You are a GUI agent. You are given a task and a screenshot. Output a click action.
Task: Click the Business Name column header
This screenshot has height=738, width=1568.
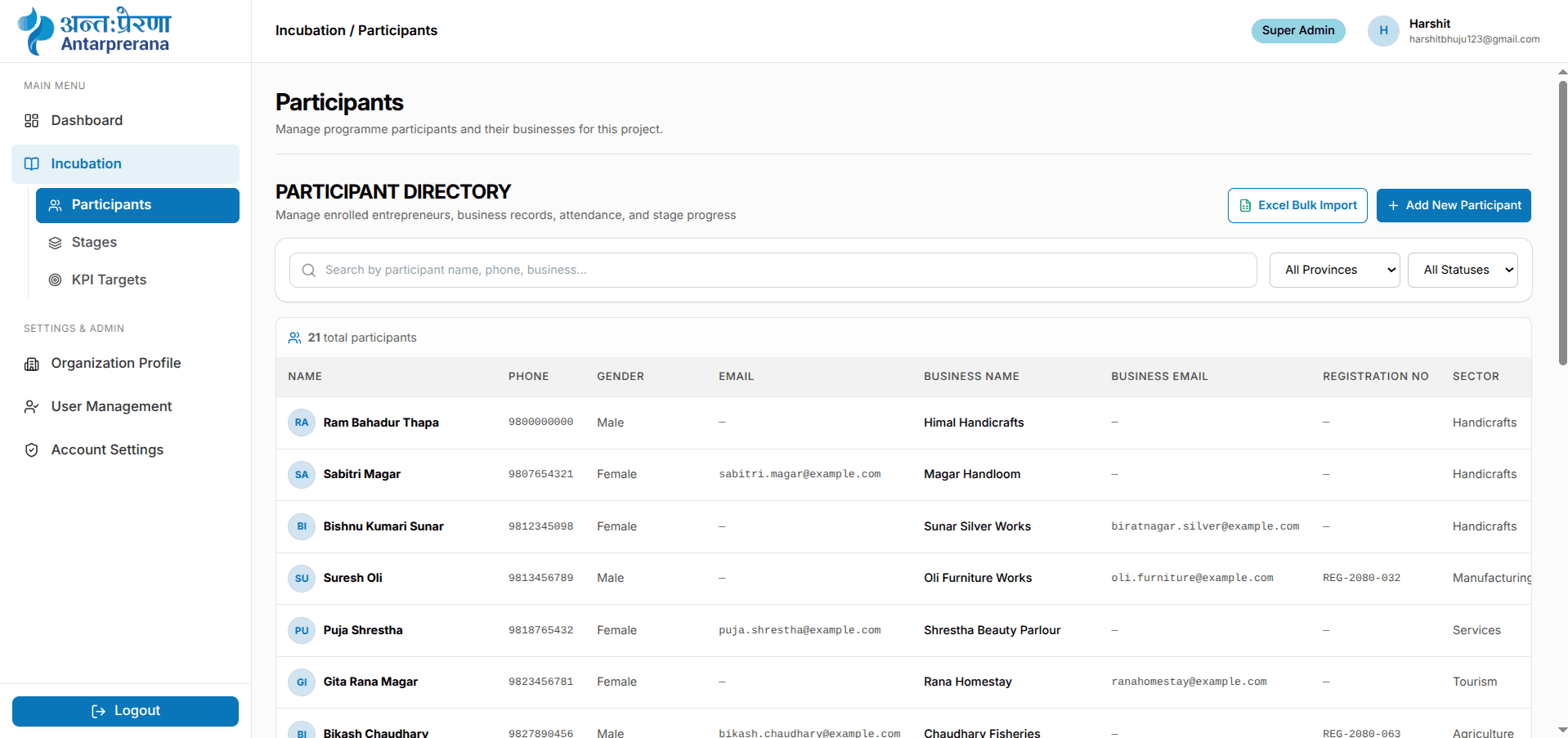[x=971, y=377]
